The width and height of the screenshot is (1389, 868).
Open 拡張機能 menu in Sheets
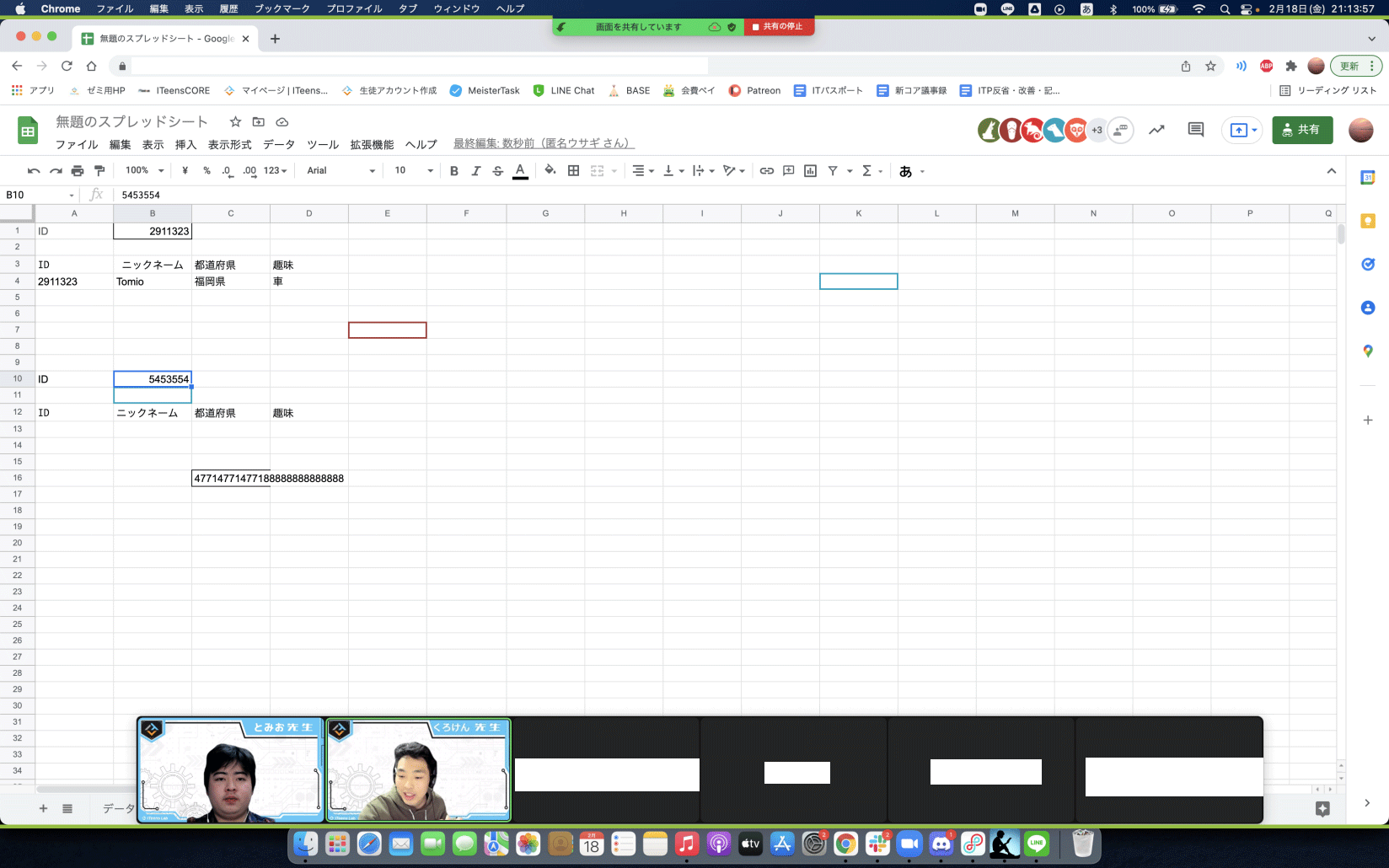(x=372, y=145)
